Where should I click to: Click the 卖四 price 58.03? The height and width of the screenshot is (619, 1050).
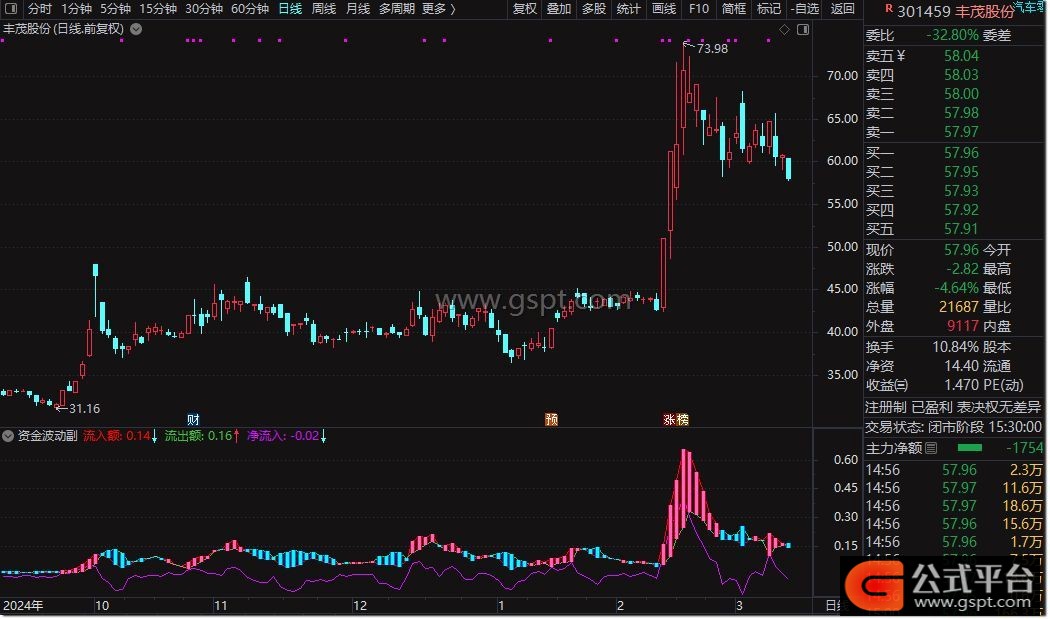tap(961, 75)
